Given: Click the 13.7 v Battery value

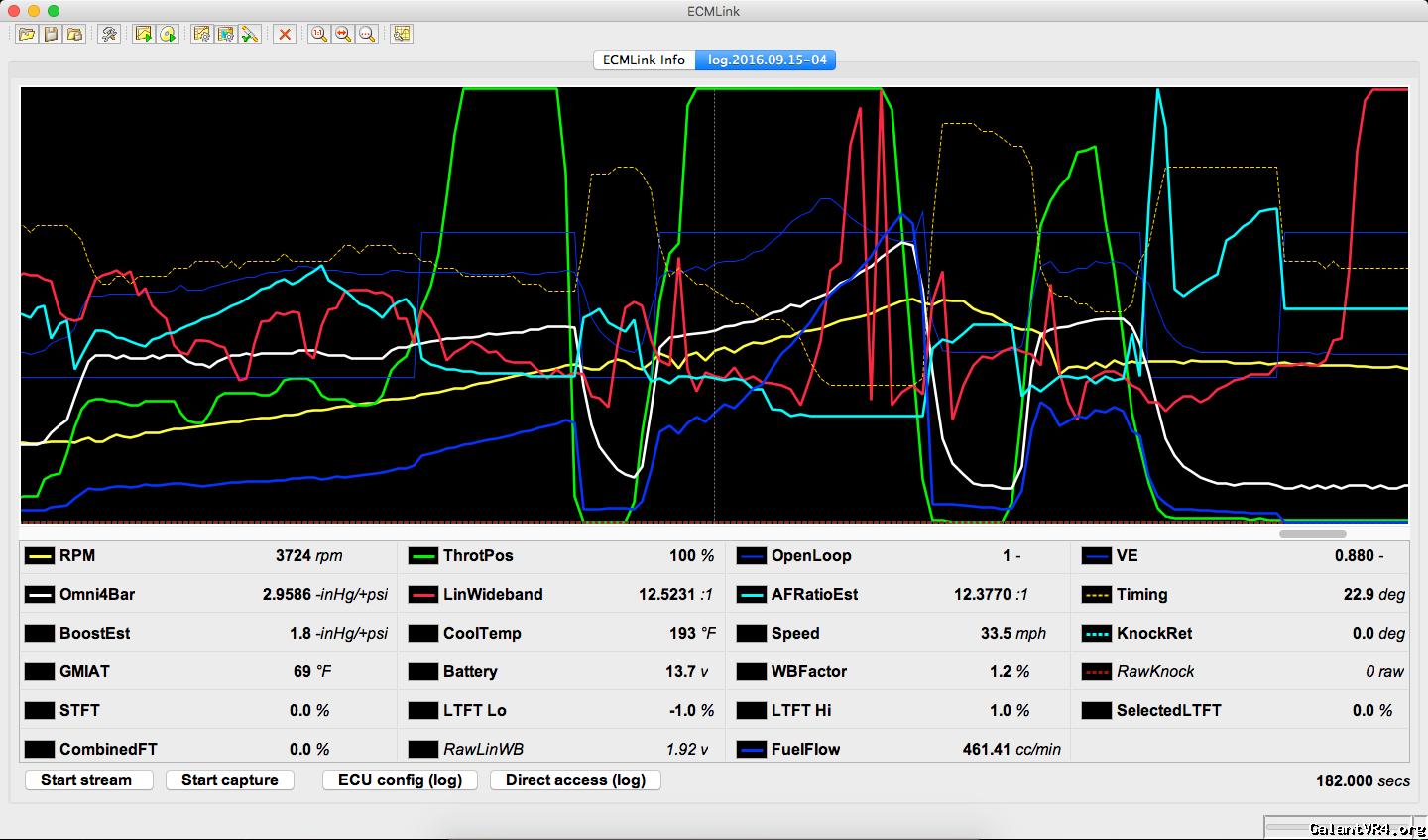Looking at the screenshot, I should (x=687, y=672).
